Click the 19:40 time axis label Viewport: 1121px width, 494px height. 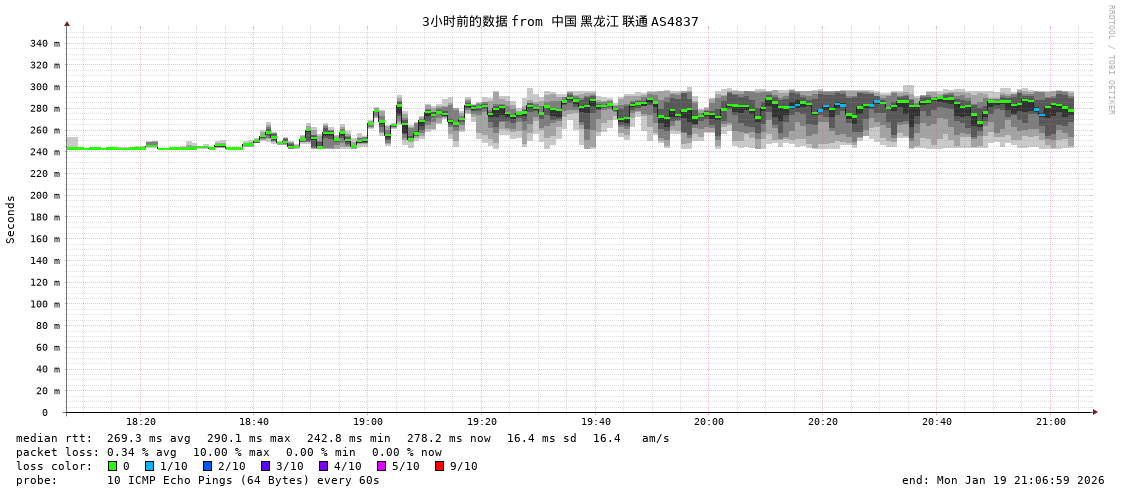[x=595, y=422]
